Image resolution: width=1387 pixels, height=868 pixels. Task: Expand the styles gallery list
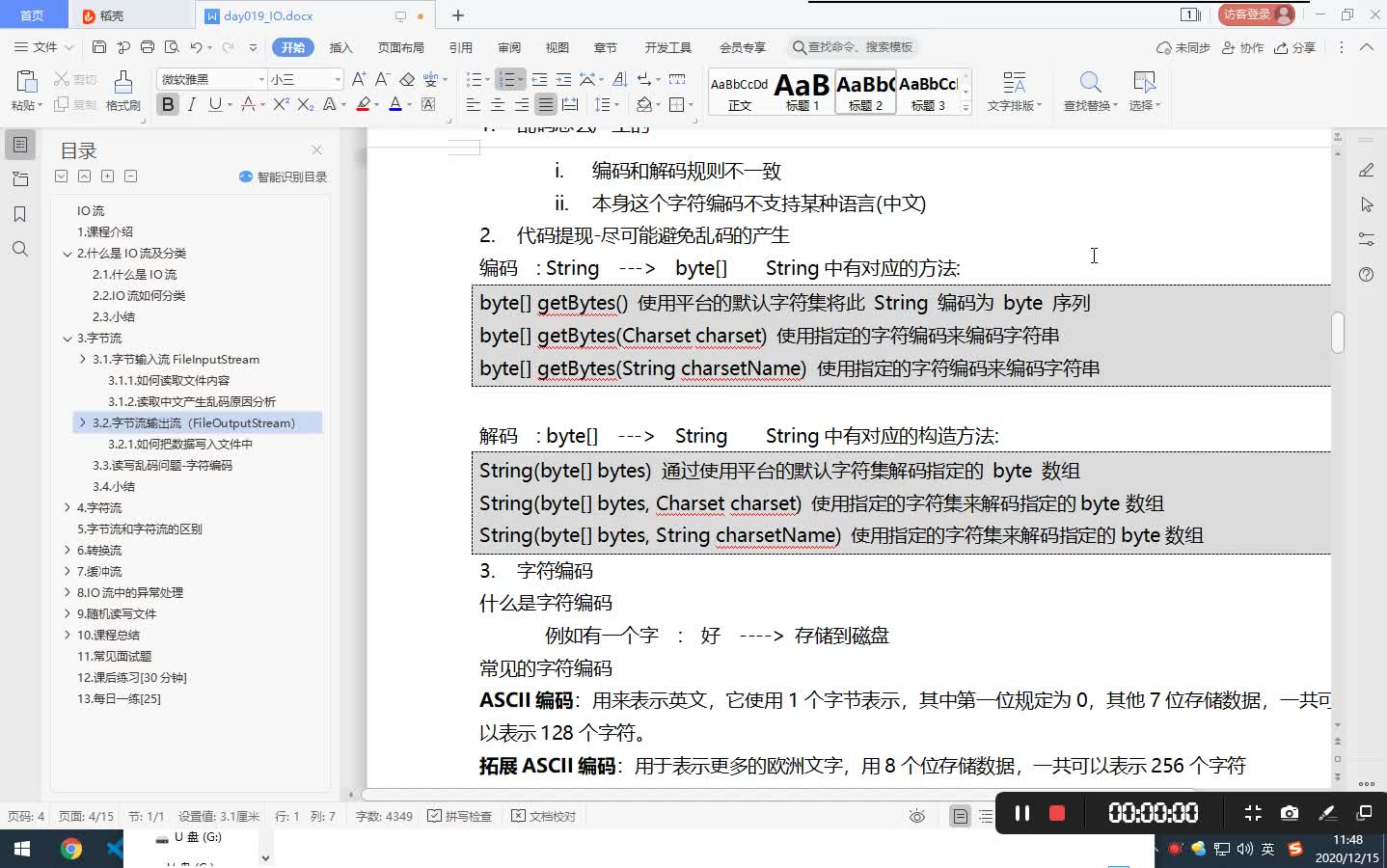tap(965, 108)
